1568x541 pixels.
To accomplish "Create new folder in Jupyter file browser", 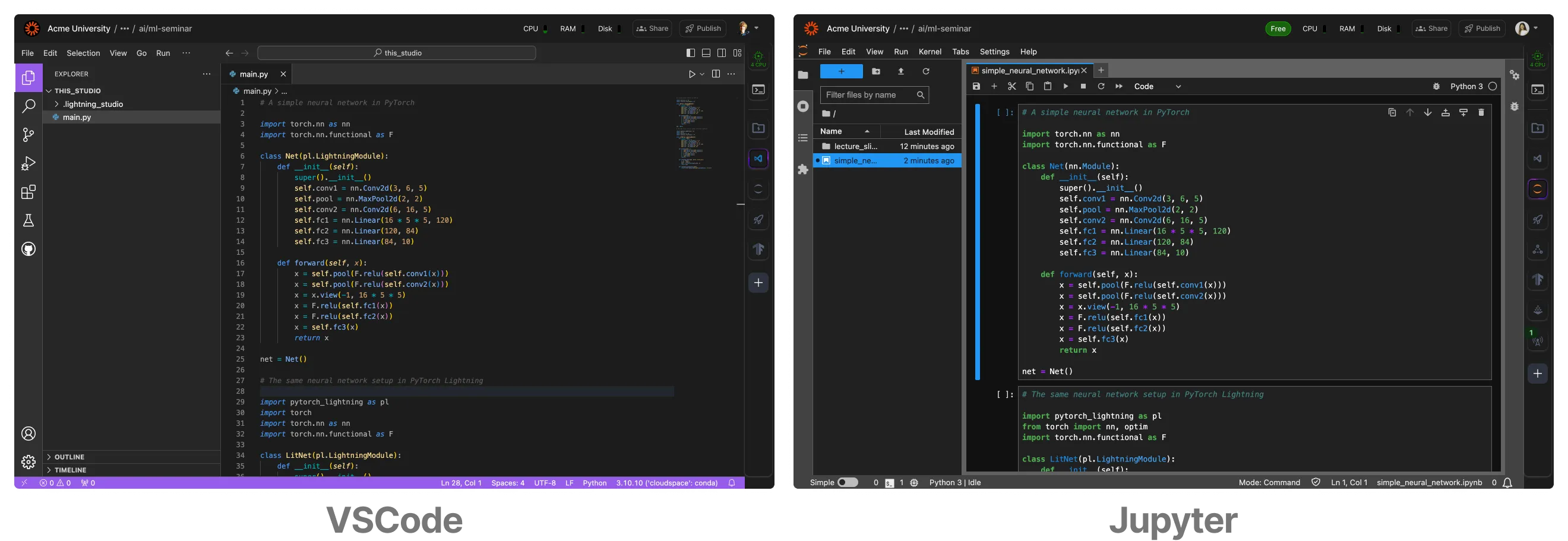I will click(x=876, y=71).
